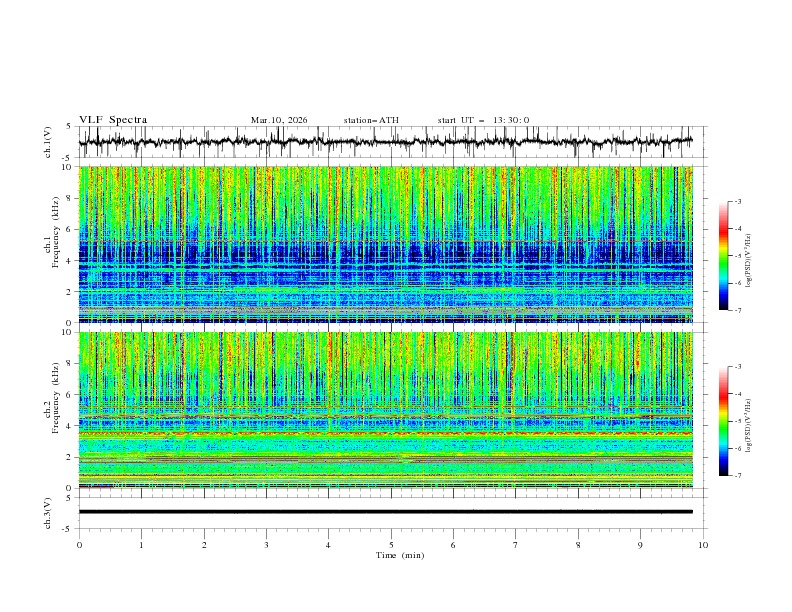Click time axis tick label "9"
The image size is (792, 612).
[x=640, y=545]
